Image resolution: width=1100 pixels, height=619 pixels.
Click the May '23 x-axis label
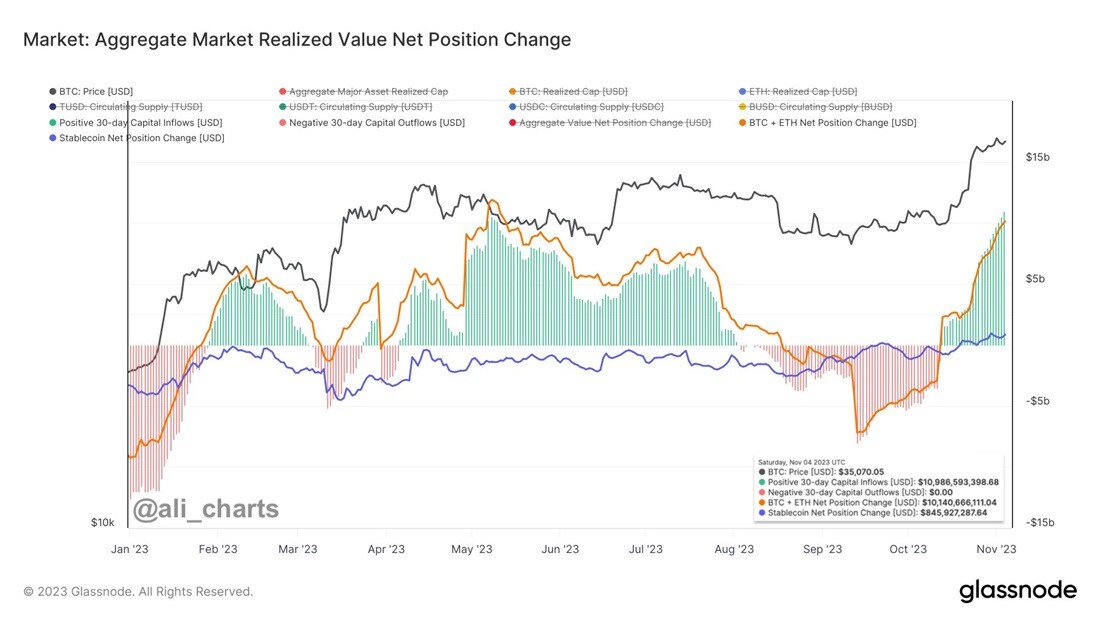(471, 549)
